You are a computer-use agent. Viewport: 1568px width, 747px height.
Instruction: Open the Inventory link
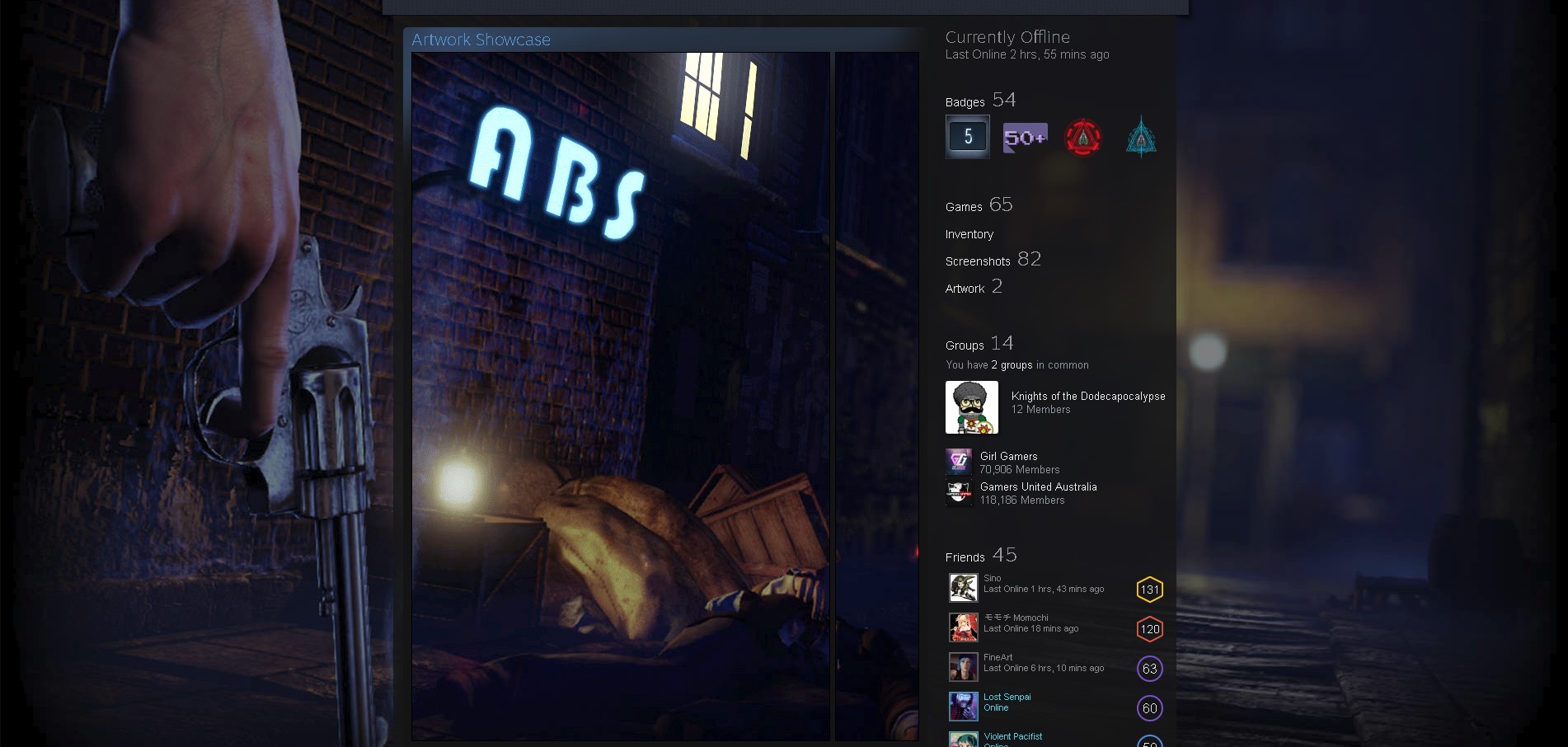point(969,234)
